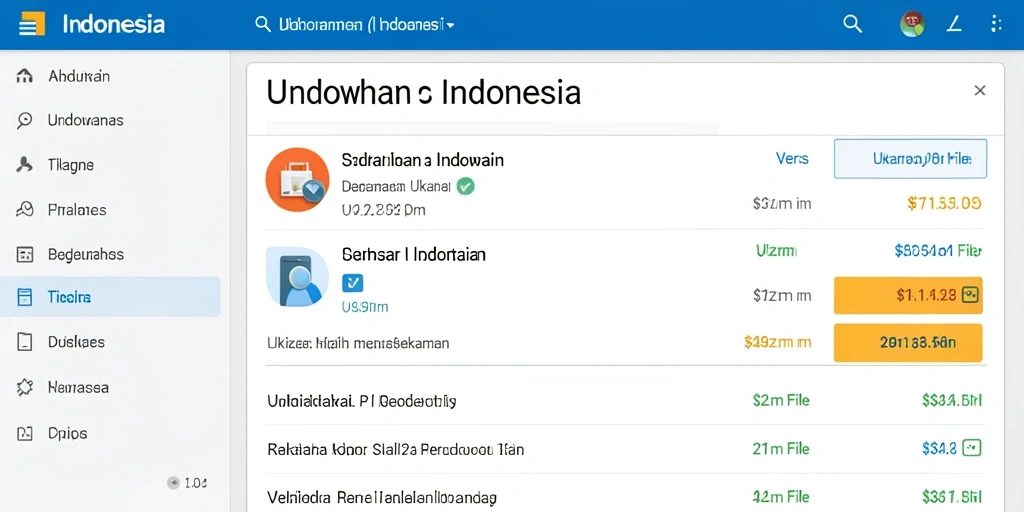Click the blue U$.9mm text
Screen dimensions: 1024x512
coord(365,306)
